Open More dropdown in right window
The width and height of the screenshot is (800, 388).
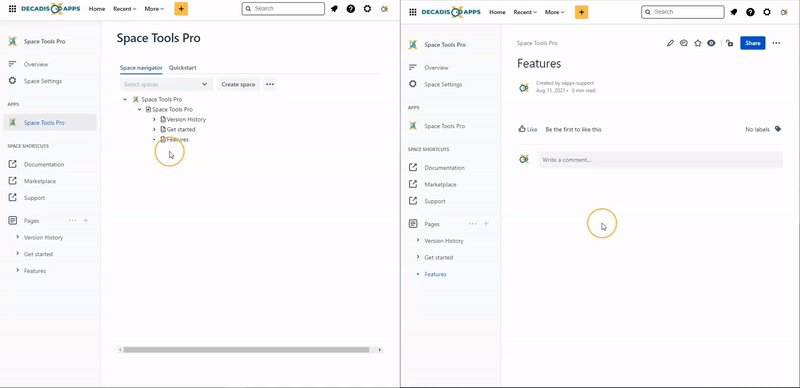(555, 12)
